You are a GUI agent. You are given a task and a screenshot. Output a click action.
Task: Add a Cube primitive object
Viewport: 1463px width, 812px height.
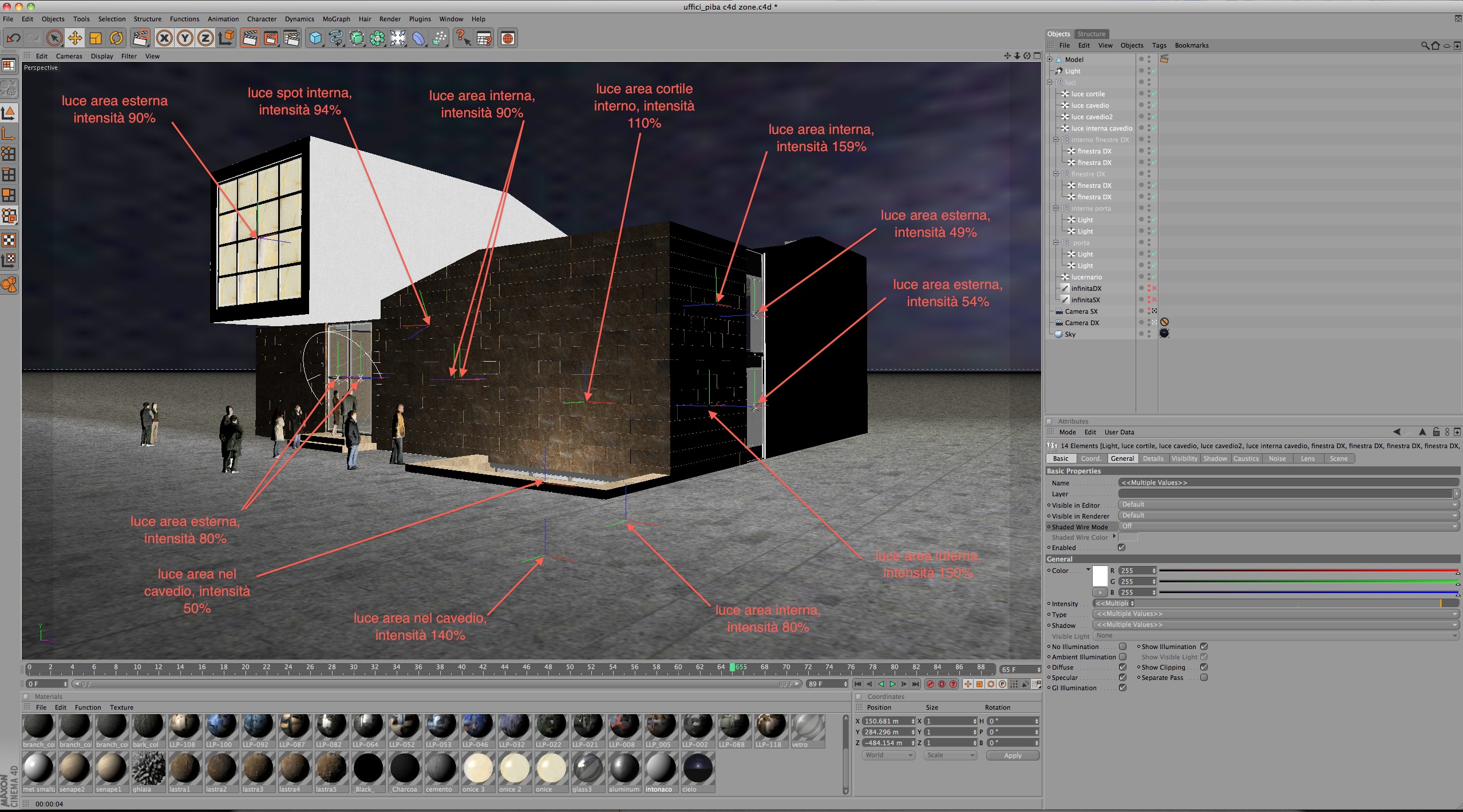(x=315, y=38)
